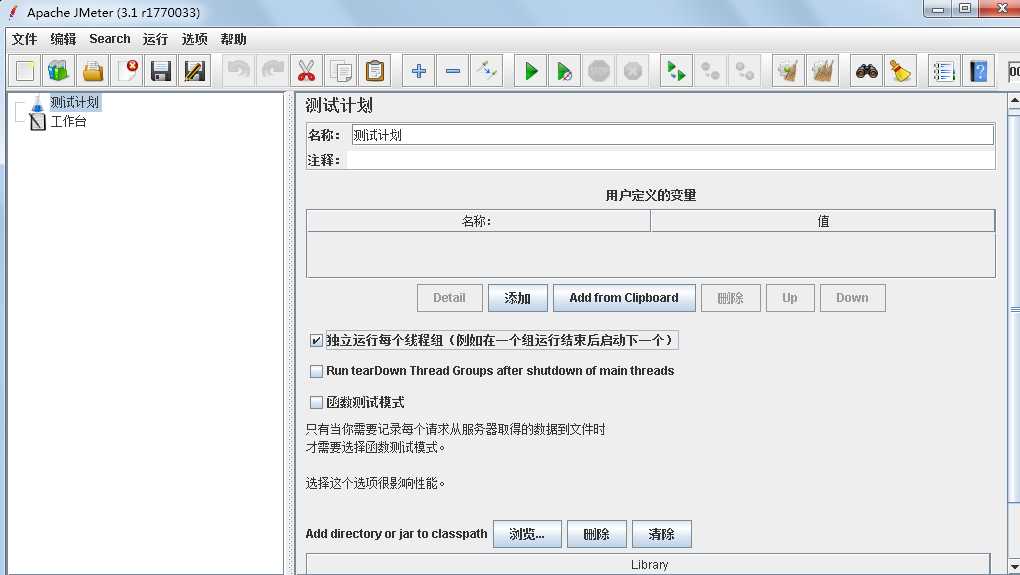The width and height of the screenshot is (1020, 575).
Task: Click the Library table header
Action: [x=649, y=565]
